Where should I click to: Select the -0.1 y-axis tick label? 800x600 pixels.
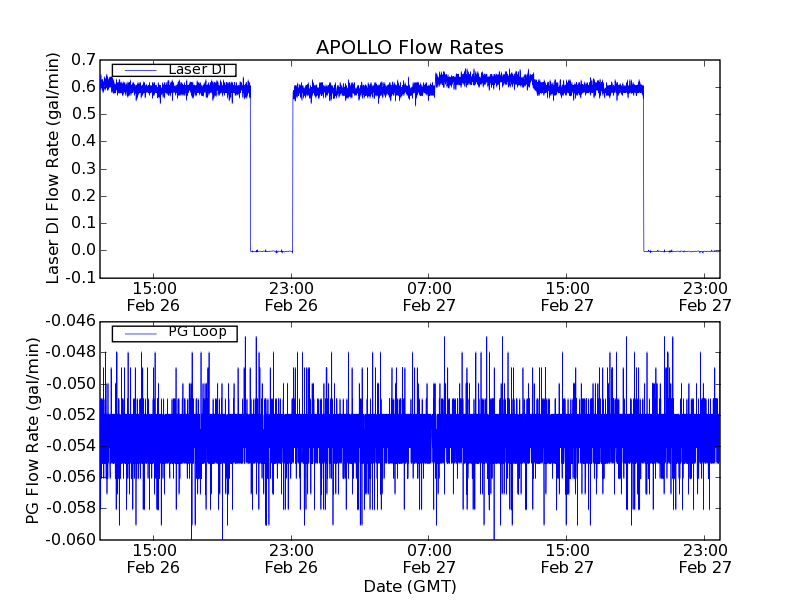click(x=80, y=278)
